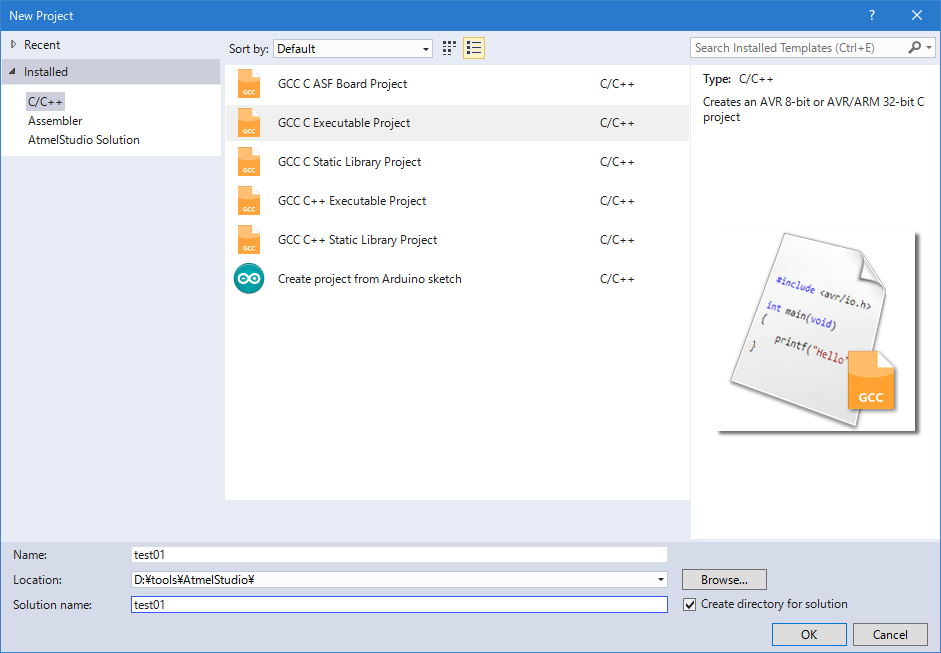Select GCC C Executable Project row text

click(x=344, y=123)
